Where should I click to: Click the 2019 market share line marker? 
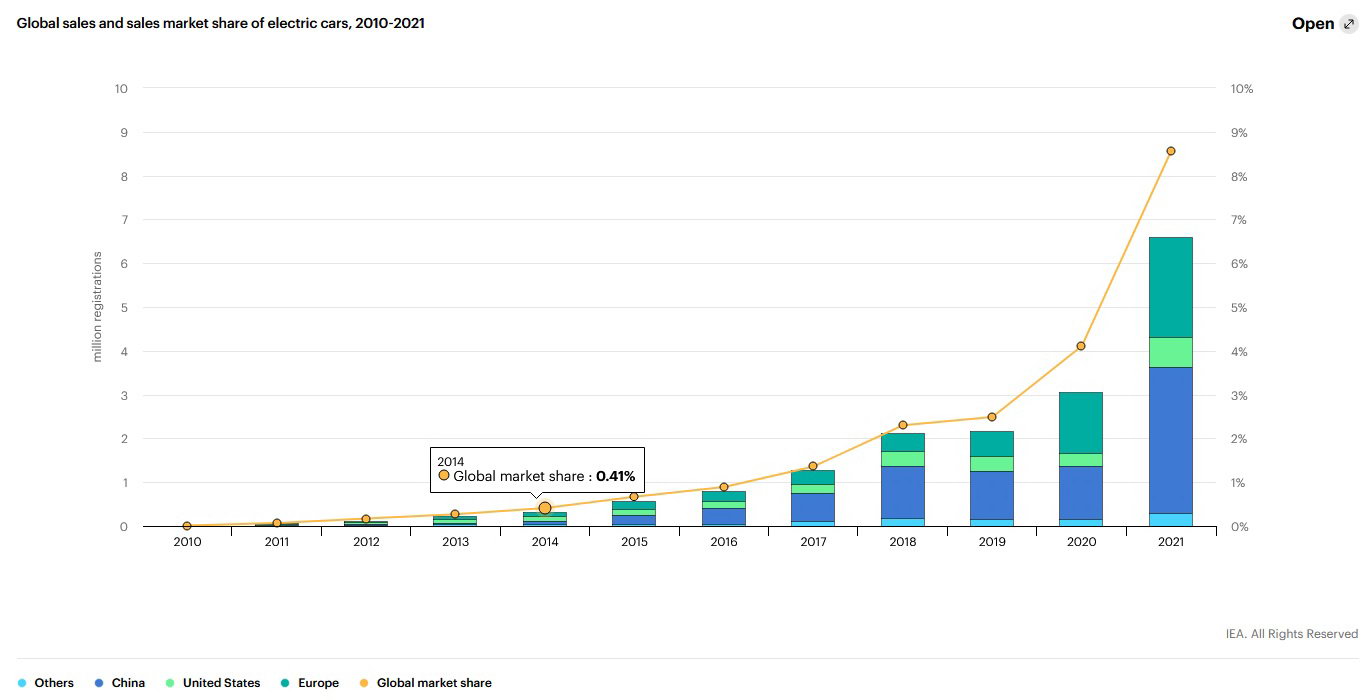(991, 417)
